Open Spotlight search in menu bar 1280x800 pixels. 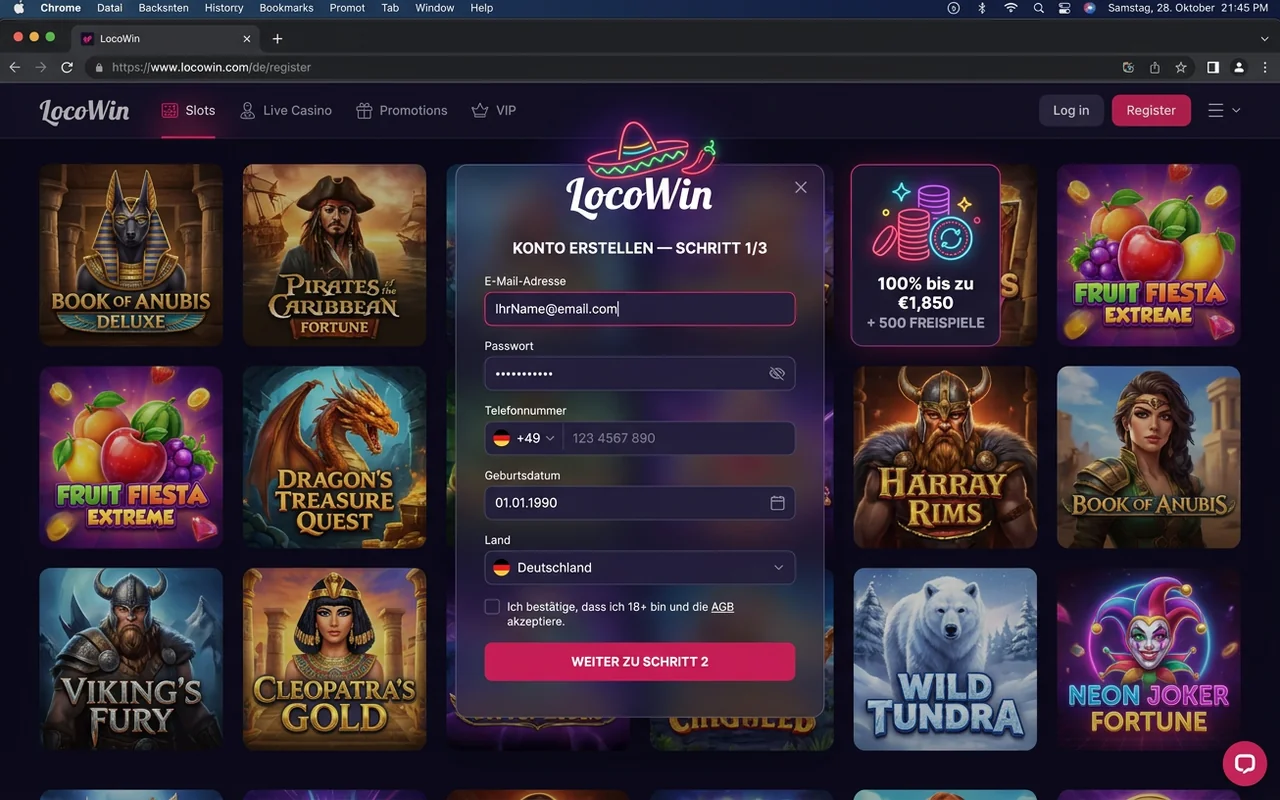click(x=1039, y=8)
